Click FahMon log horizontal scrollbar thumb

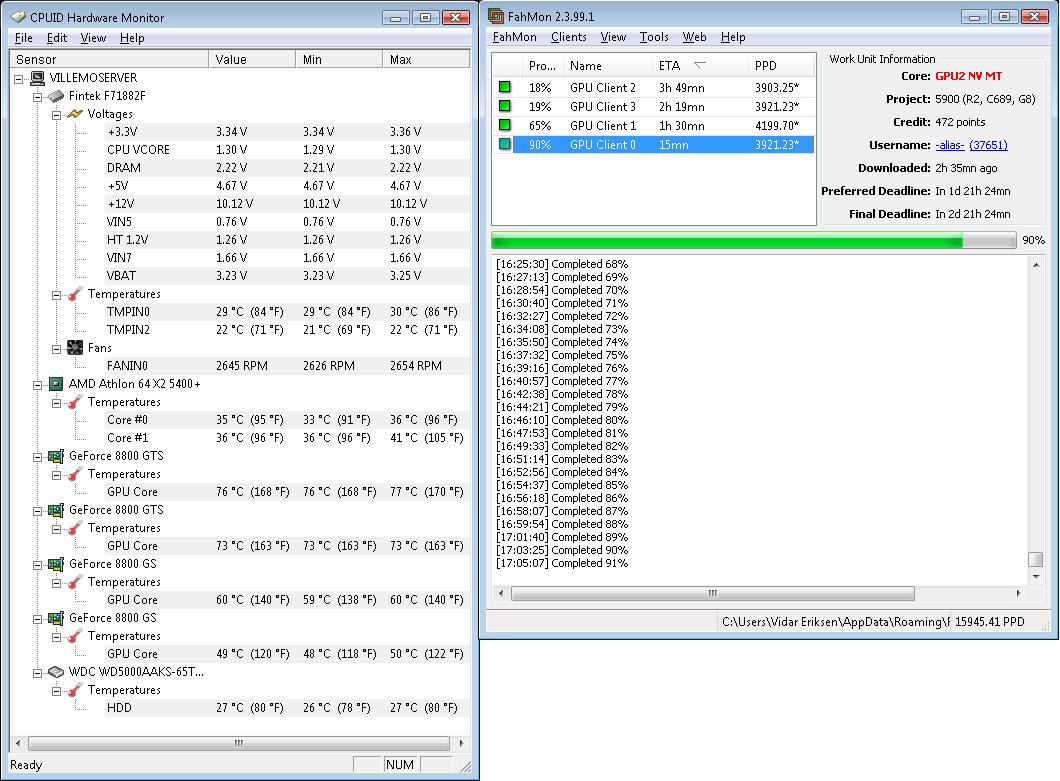tap(713, 593)
